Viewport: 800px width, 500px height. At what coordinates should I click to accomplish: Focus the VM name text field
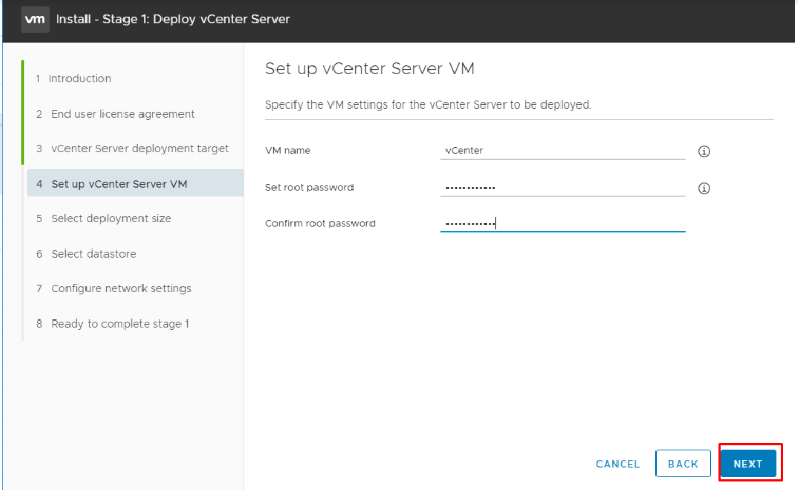[x=562, y=151]
